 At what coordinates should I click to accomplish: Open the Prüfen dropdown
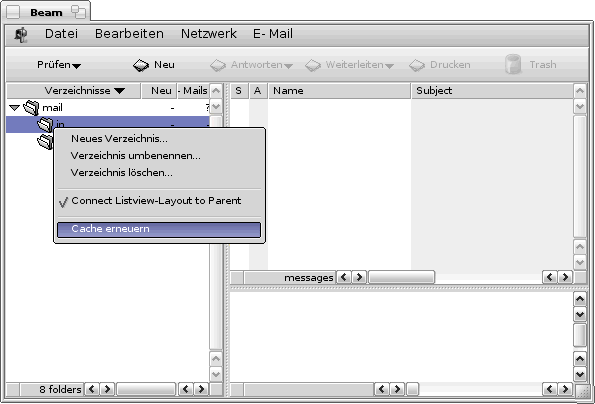coord(59,65)
